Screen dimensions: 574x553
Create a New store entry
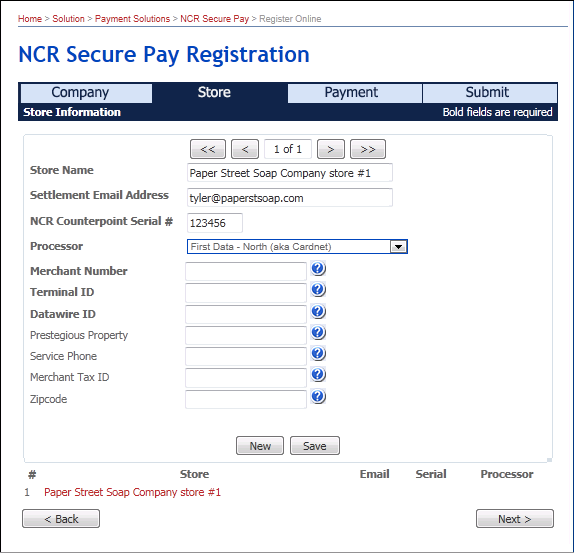click(x=260, y=445)
